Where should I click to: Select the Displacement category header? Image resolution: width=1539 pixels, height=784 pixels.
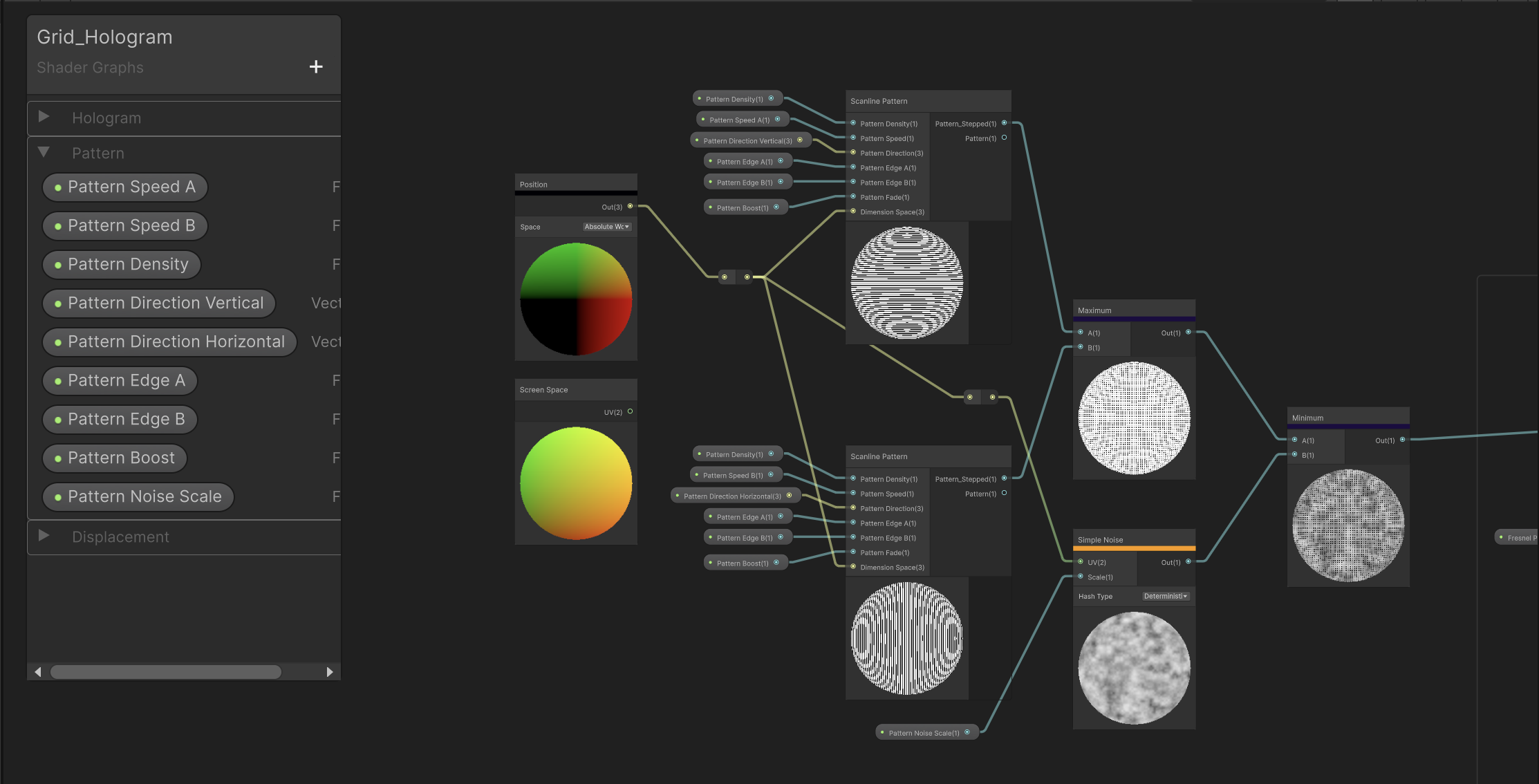coord(121,536)
